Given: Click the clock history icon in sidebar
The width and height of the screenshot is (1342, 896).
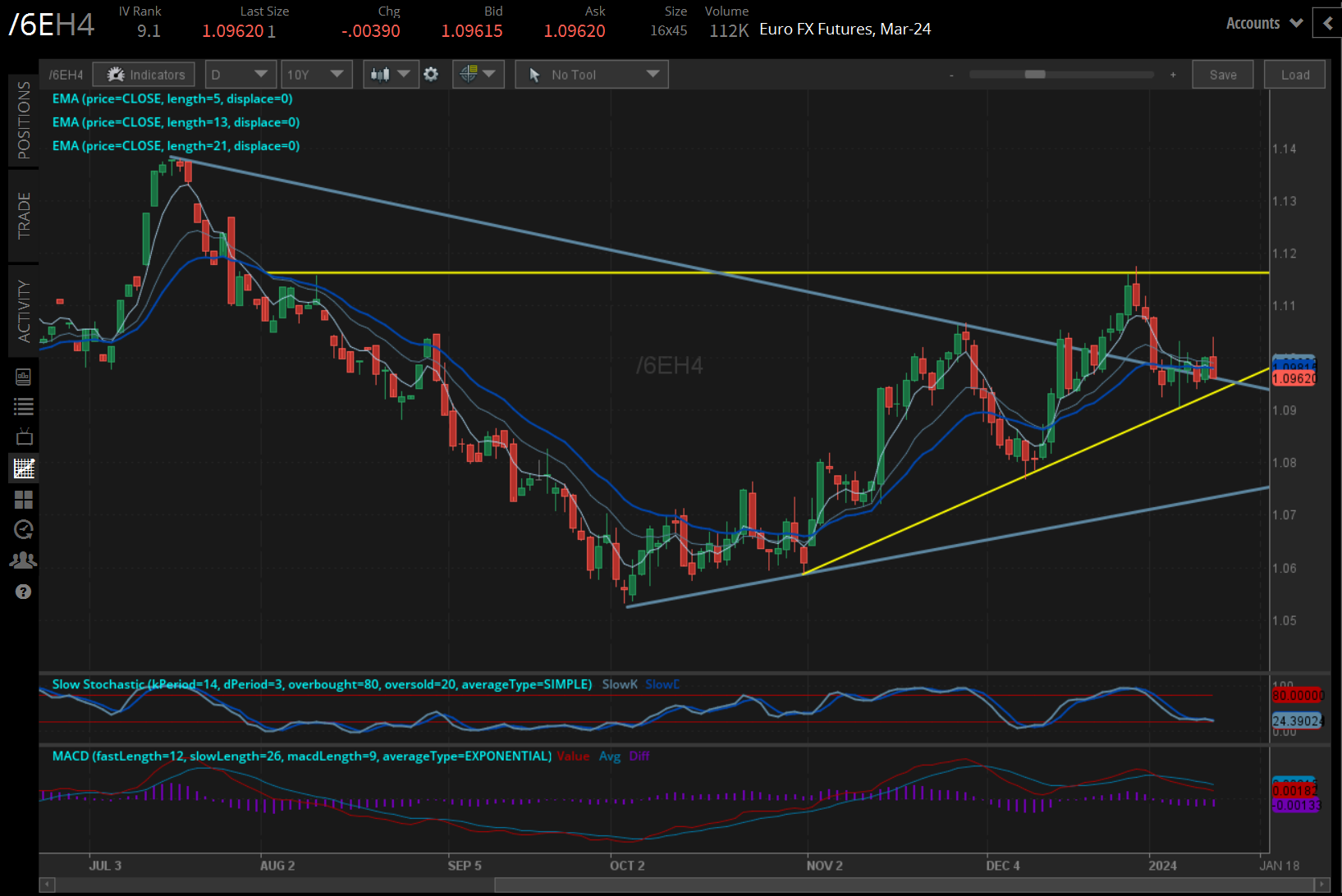Looking at the screenshot, I should 24,530.
